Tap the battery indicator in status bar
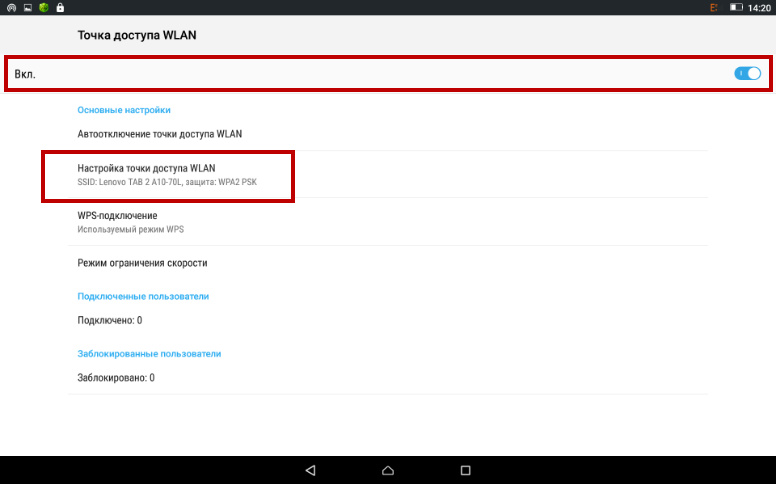 [736, 7]
